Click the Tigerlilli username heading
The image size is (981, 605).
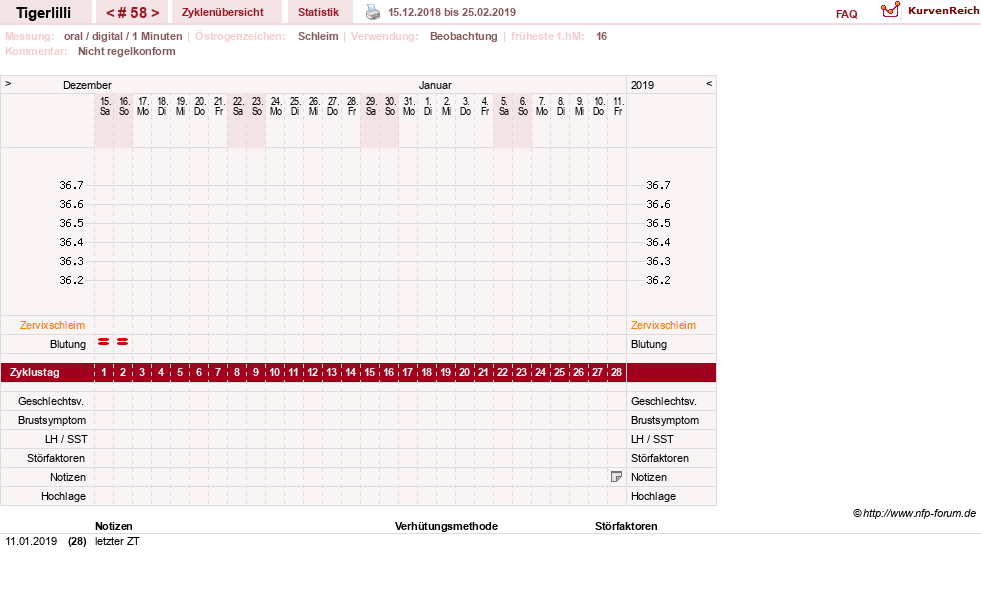click(43, 13)
